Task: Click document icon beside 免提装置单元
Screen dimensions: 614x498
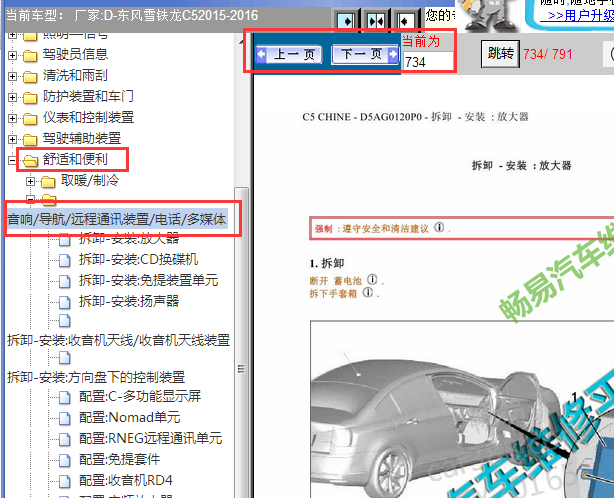Action: coord(65,281)
